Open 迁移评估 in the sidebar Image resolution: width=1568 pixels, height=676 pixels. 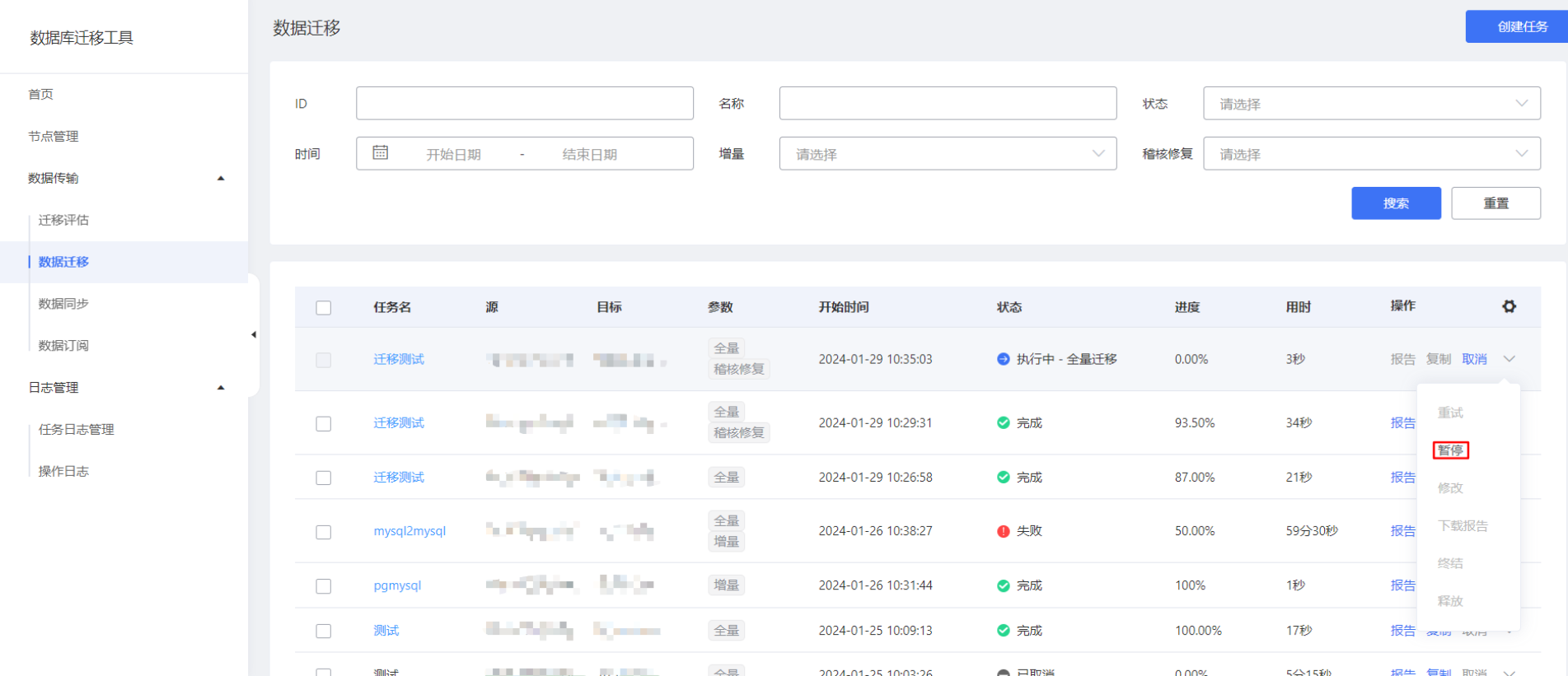pos(63,220)
